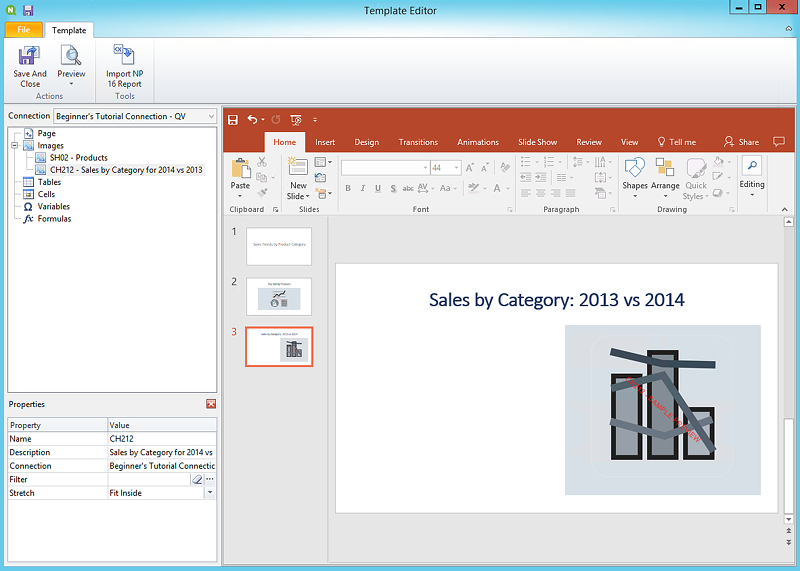This screenshot has width=800, height=571.
Task: Toggle italic text formatting
Action: pyautogui.click(x=362, y=188)
